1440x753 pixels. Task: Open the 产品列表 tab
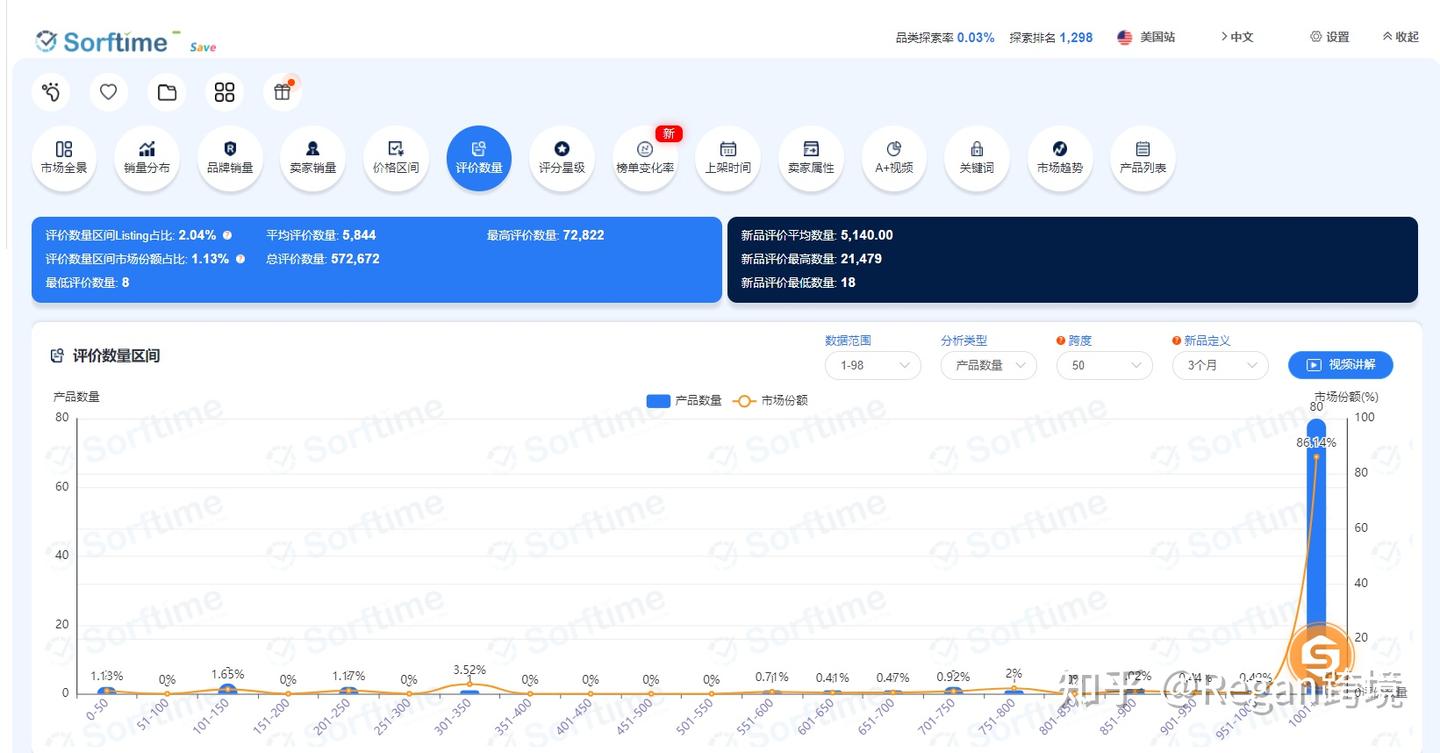pos(1143,158)
